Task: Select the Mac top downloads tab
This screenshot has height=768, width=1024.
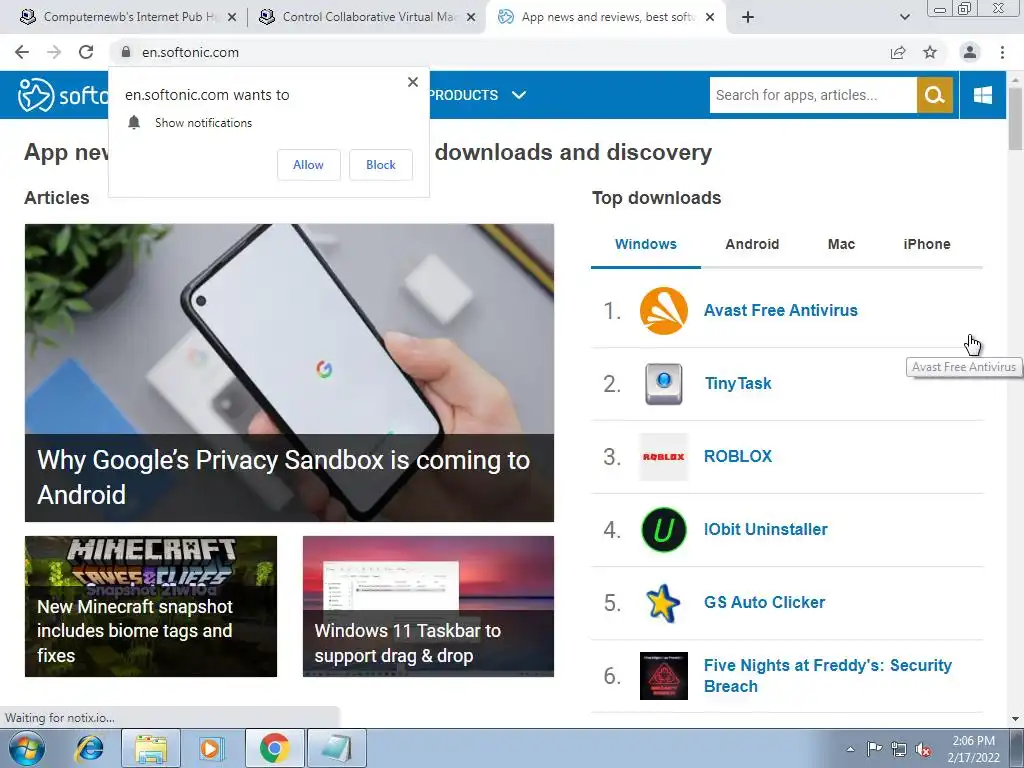Action: 841,244
